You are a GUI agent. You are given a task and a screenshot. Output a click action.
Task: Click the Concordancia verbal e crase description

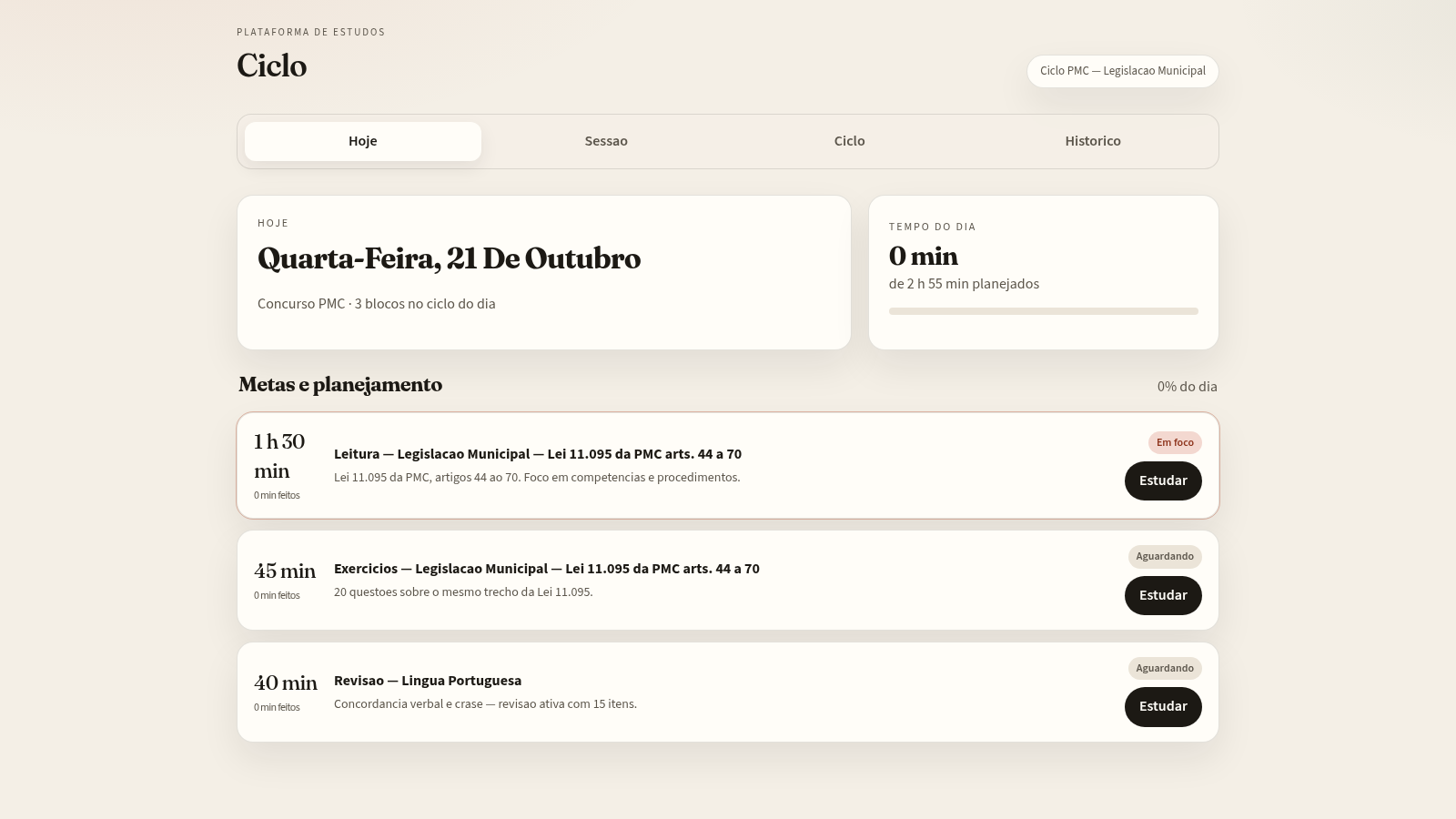click(485, 704)
